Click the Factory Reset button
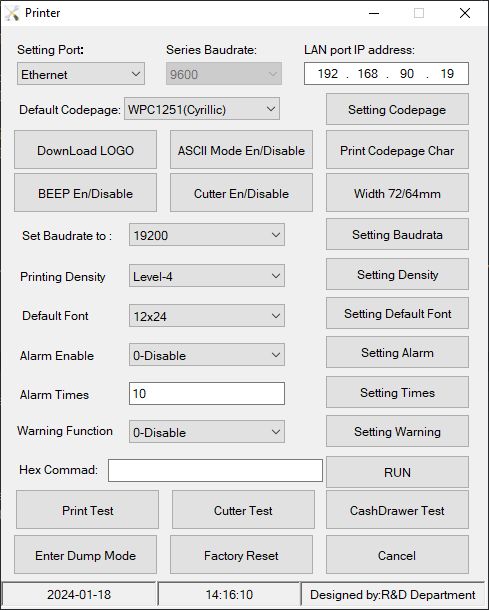Viewport: 489px width, 610px height. (241, 555)
